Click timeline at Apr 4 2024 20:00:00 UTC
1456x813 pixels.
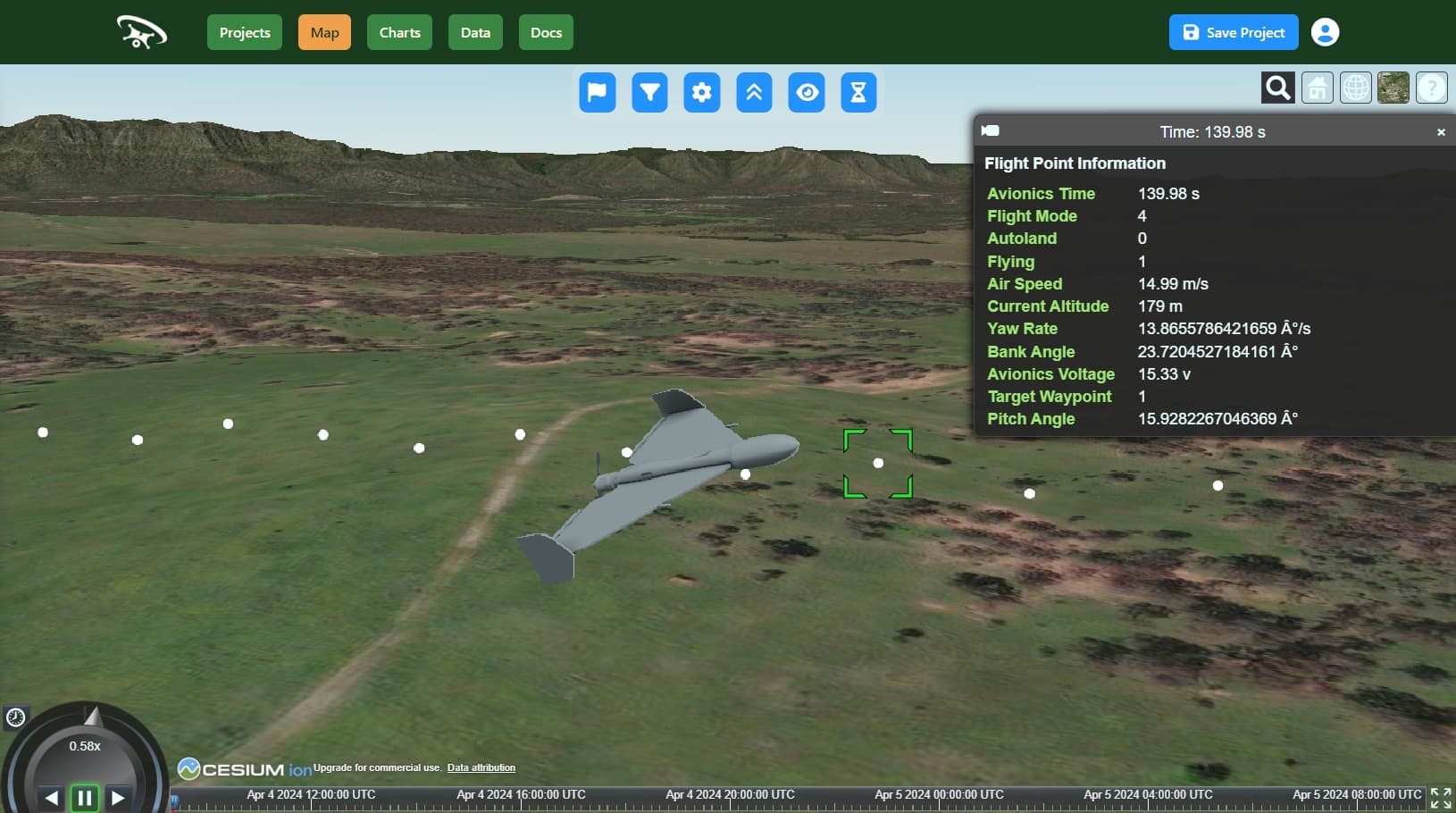pos(730,794)
